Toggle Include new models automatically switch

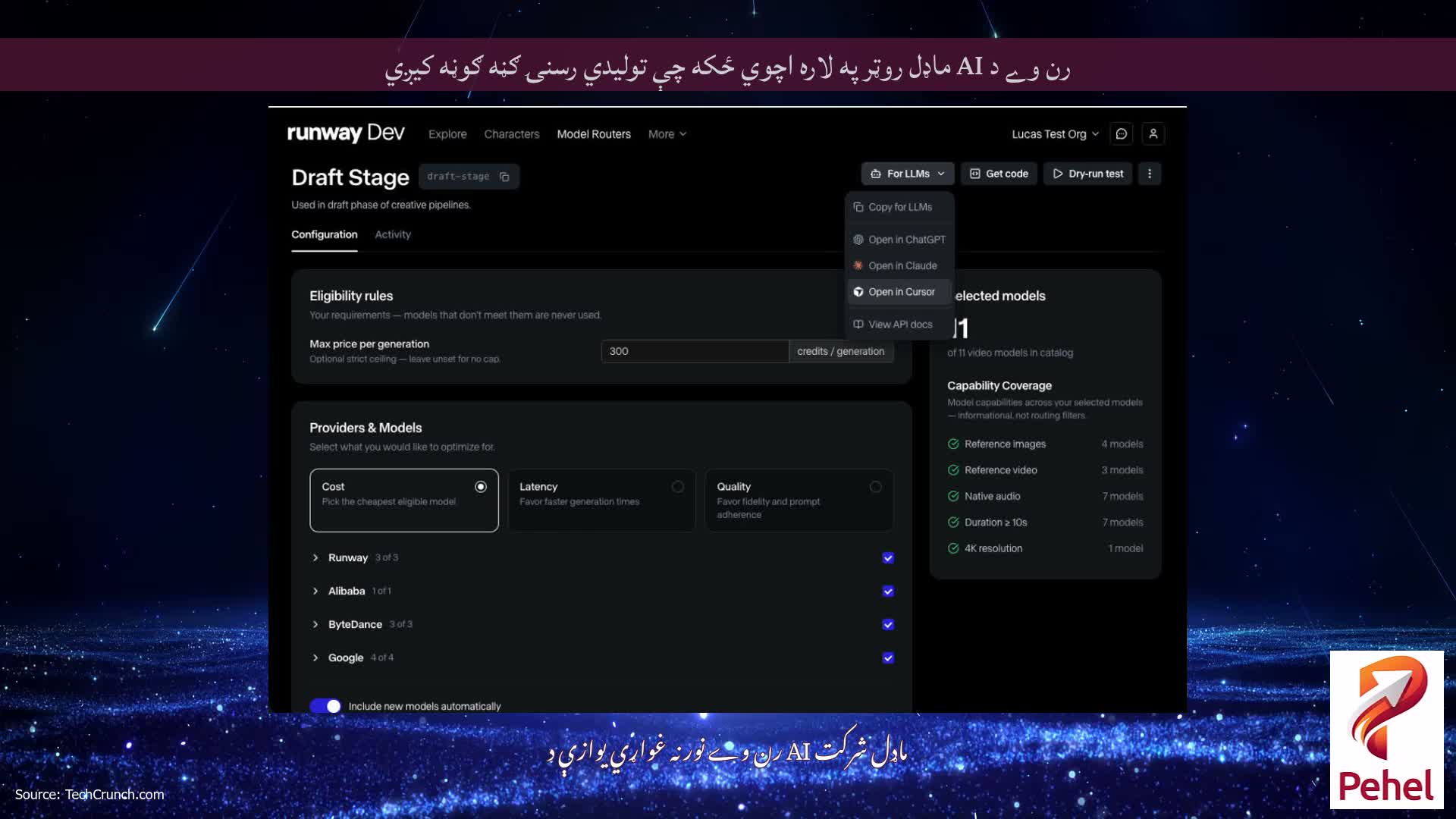pos(325,706)
